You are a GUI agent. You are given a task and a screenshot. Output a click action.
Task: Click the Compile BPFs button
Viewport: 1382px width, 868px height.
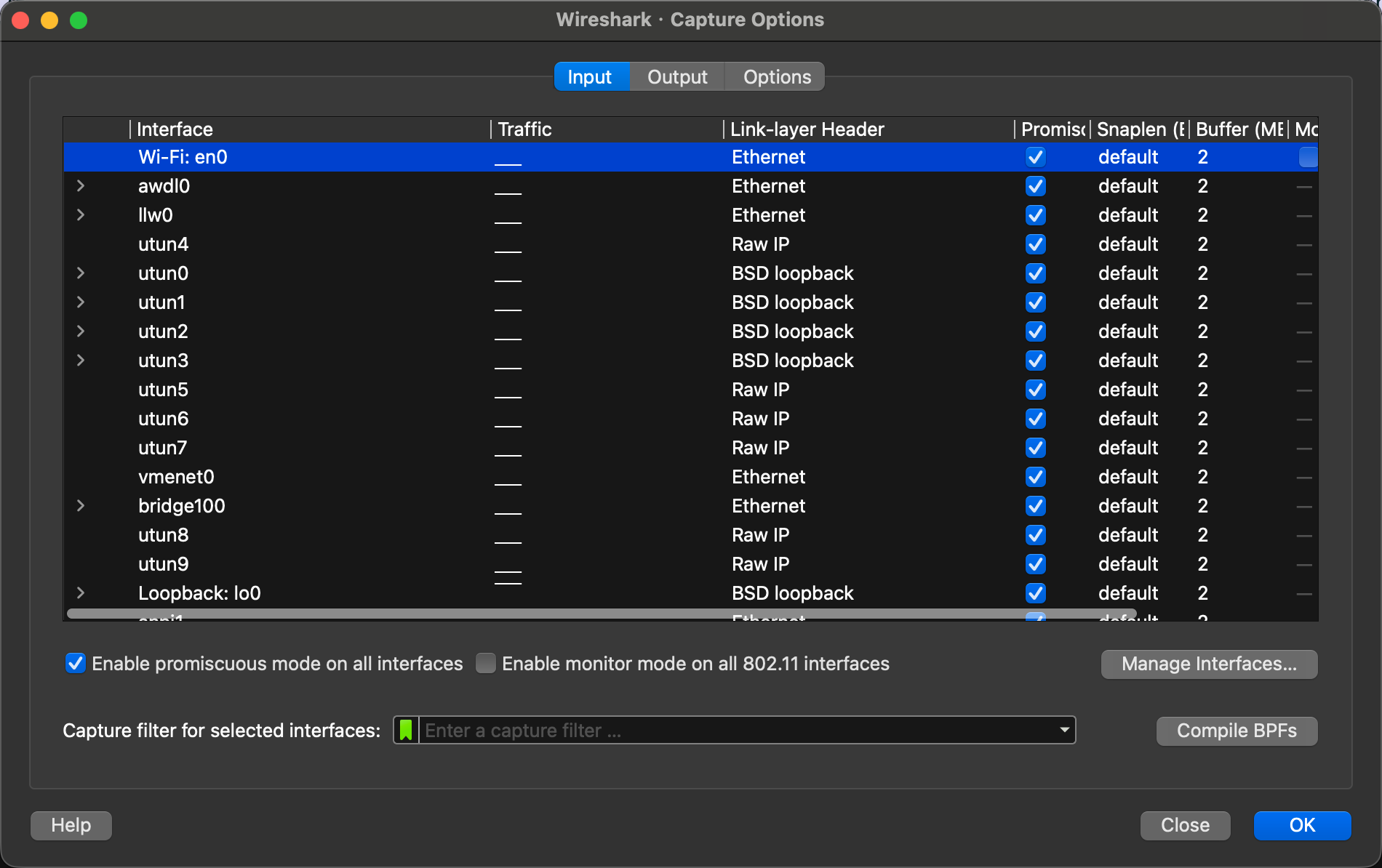tap(1237, 731)
